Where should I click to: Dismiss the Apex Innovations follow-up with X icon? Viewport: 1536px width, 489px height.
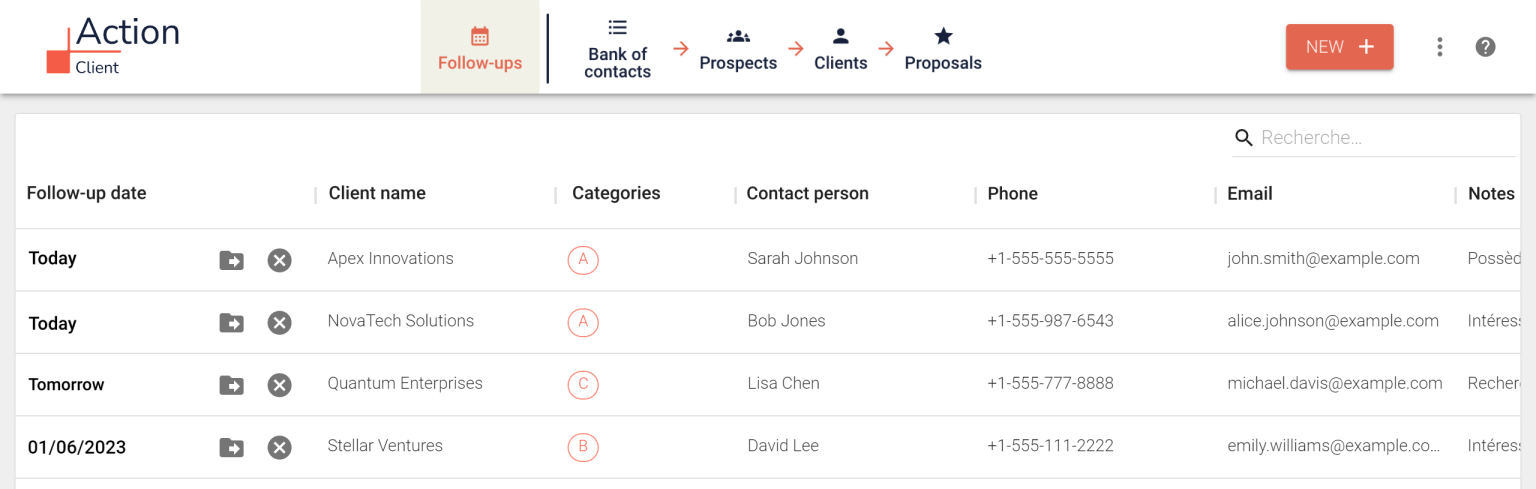pyautogui.click(x=279, y=261)
